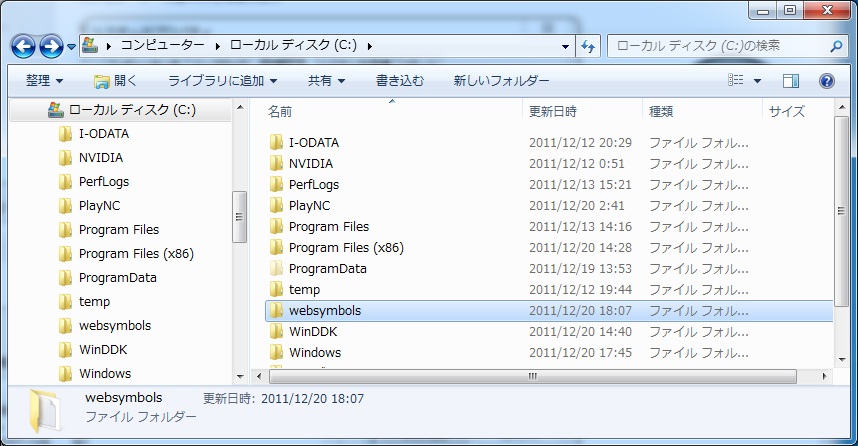Click the 新しいフォルダー button
This screenshot has height=446, width=858.
click(501, 81)
